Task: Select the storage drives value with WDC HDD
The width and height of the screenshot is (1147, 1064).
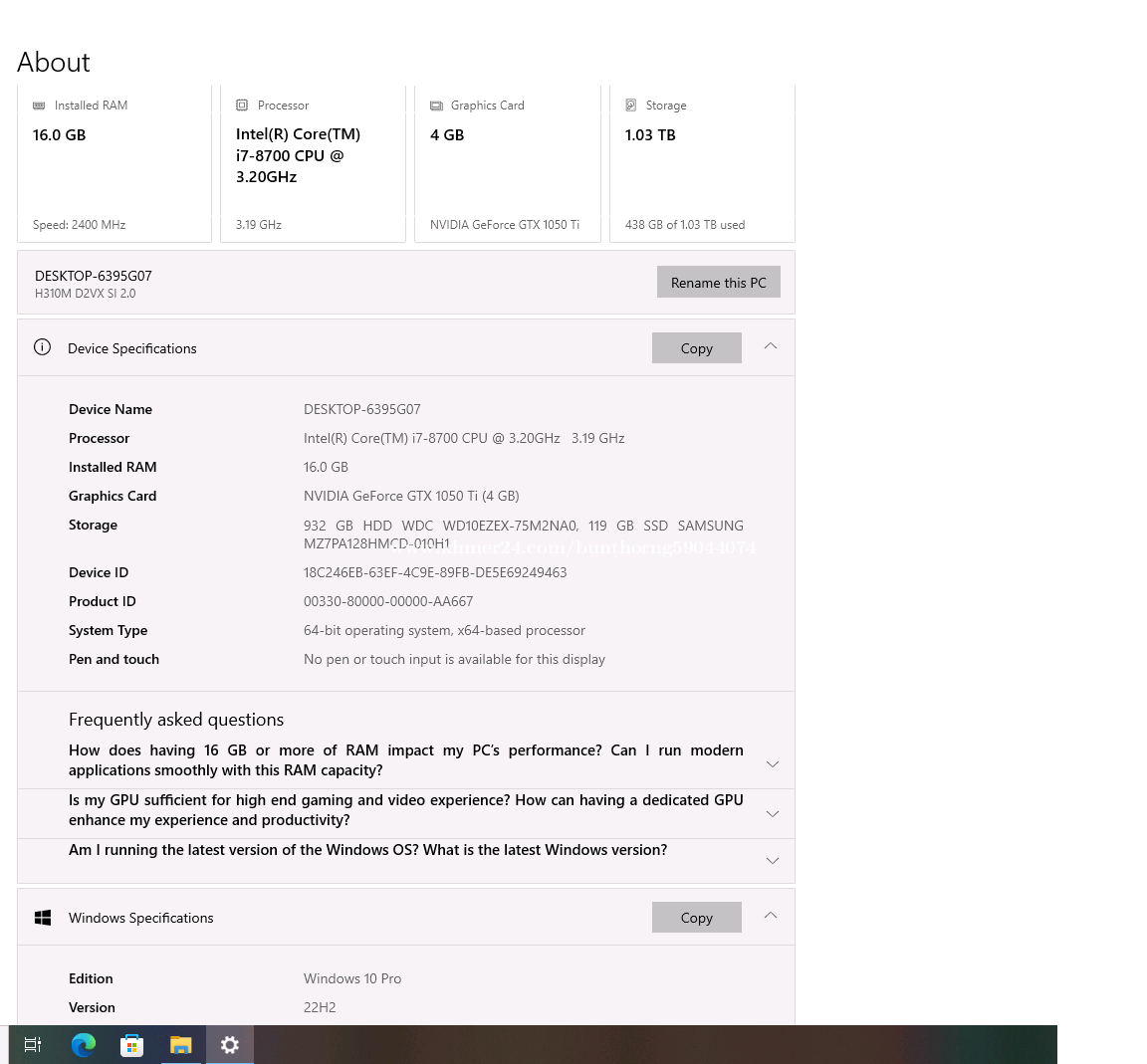Action: (523, 534)
